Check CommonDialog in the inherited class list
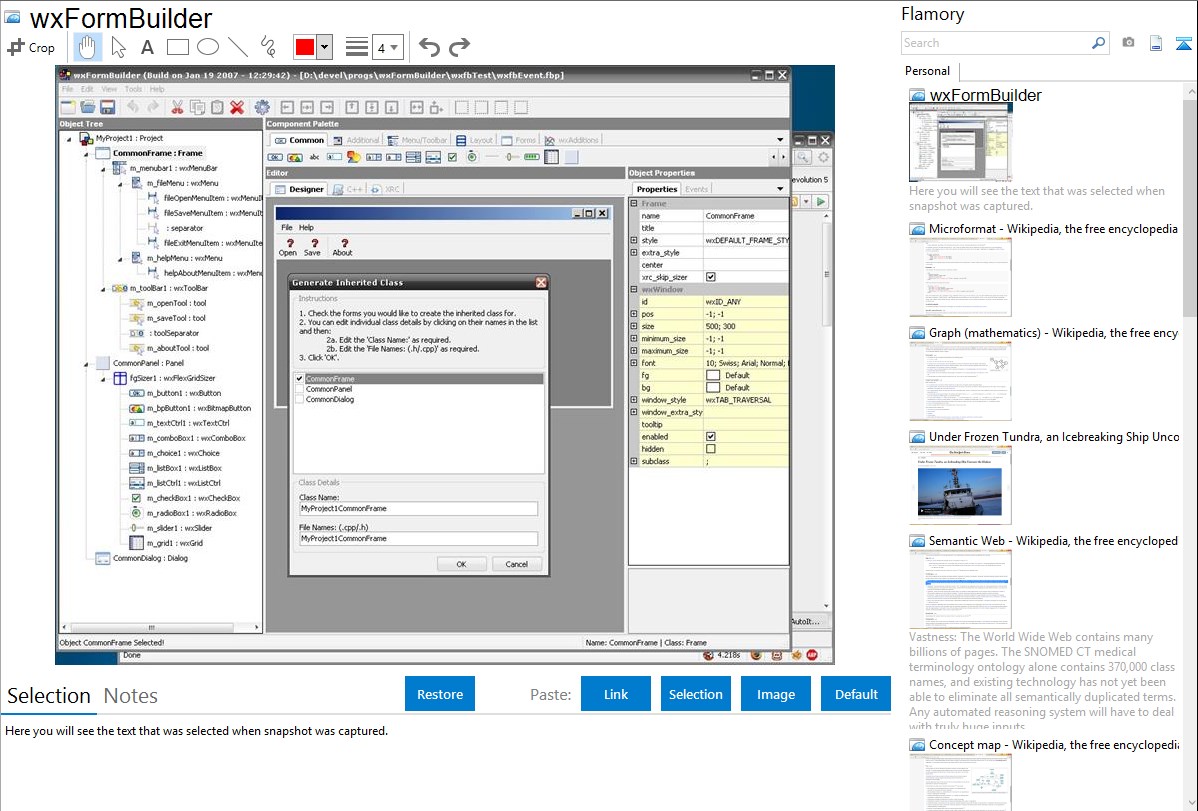The image size is (1198, 811). 300,399
